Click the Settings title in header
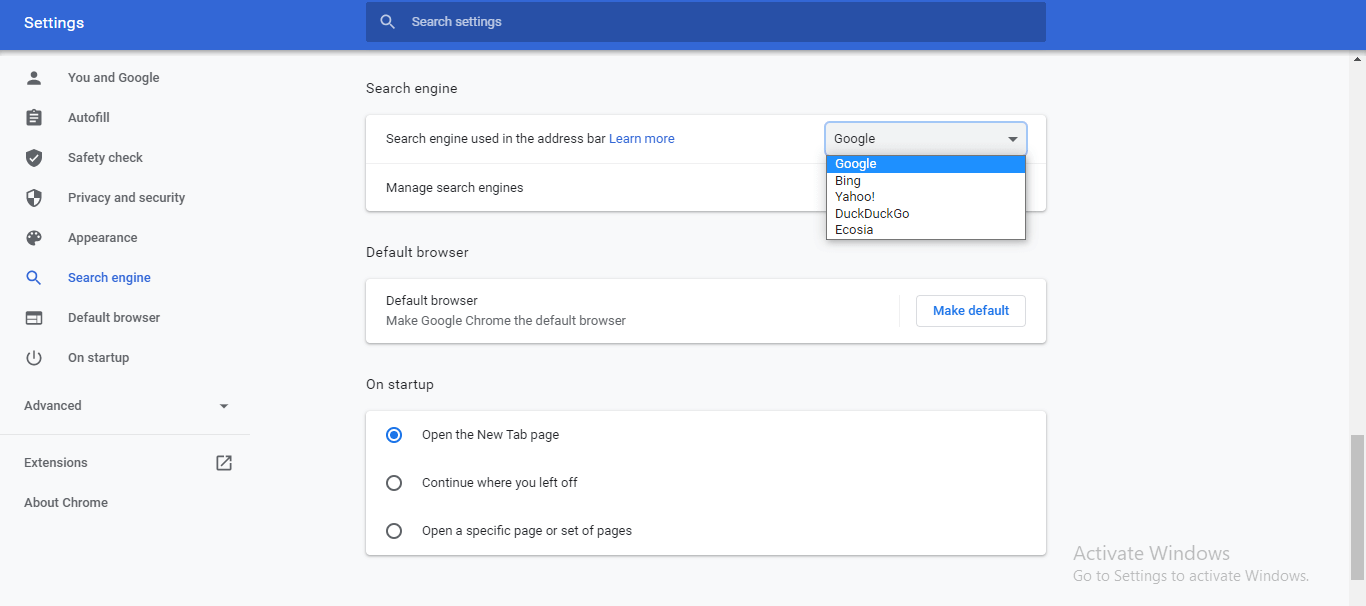Screen dimensions: 1366x606 coord(54,23)
